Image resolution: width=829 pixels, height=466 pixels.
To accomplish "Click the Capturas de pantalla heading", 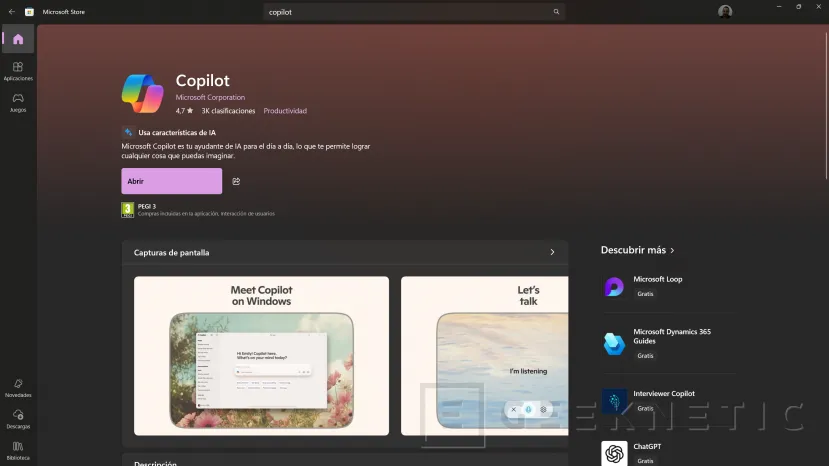I will (x=171, y=252).
